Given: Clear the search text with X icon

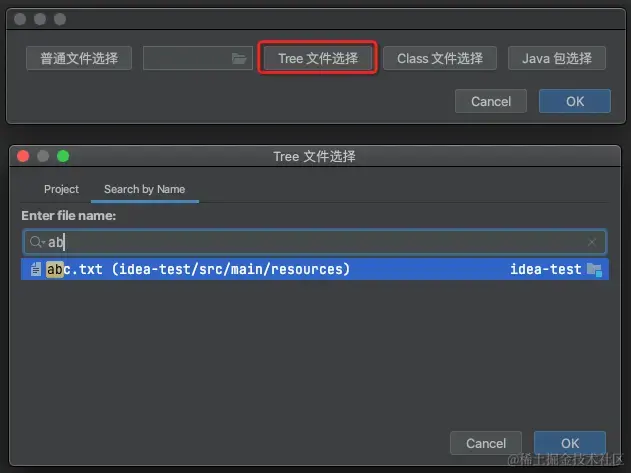Looking at the screenshot, I should (592, 242).
